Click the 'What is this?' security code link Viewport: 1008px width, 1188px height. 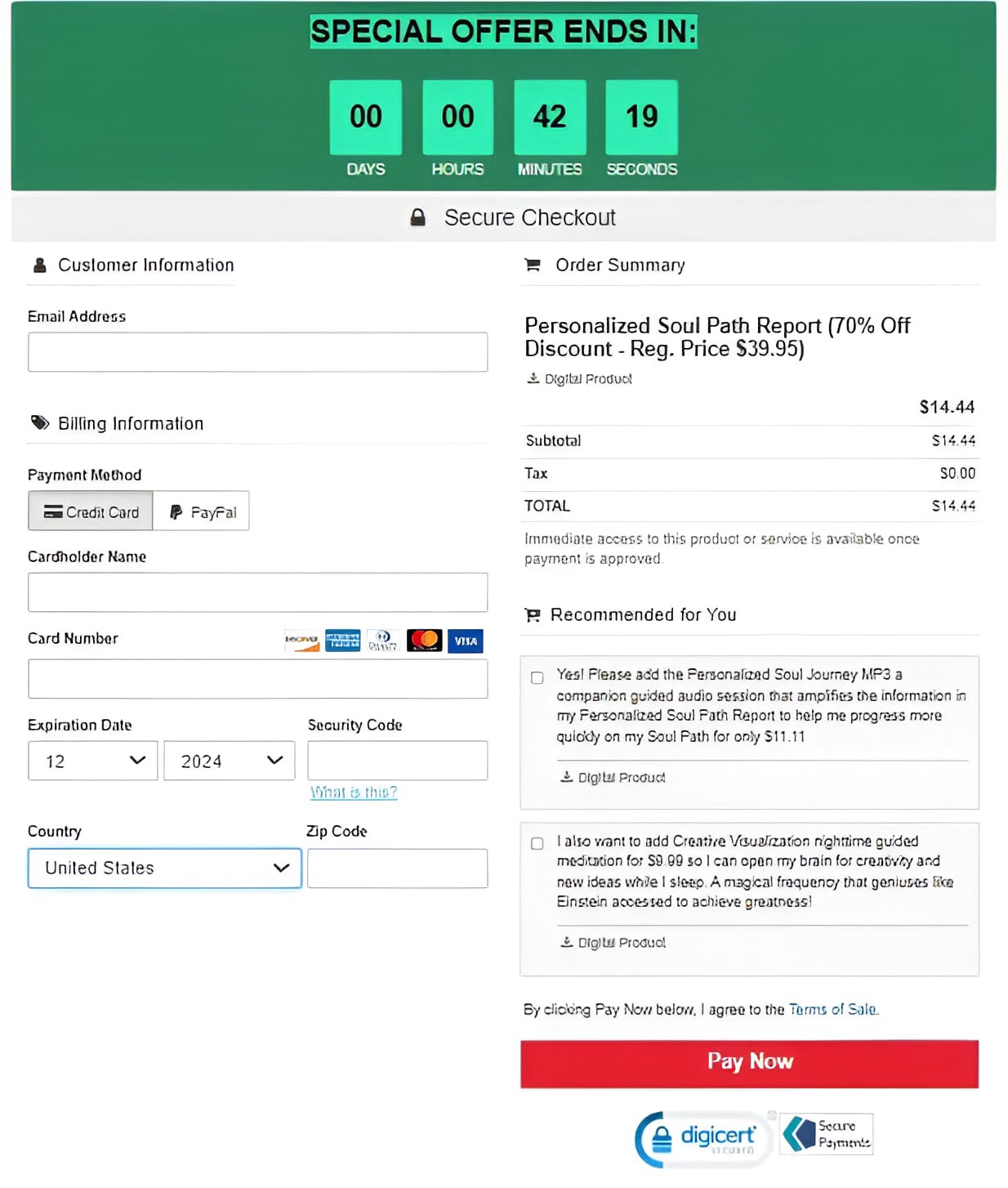[x=354, y=793]
